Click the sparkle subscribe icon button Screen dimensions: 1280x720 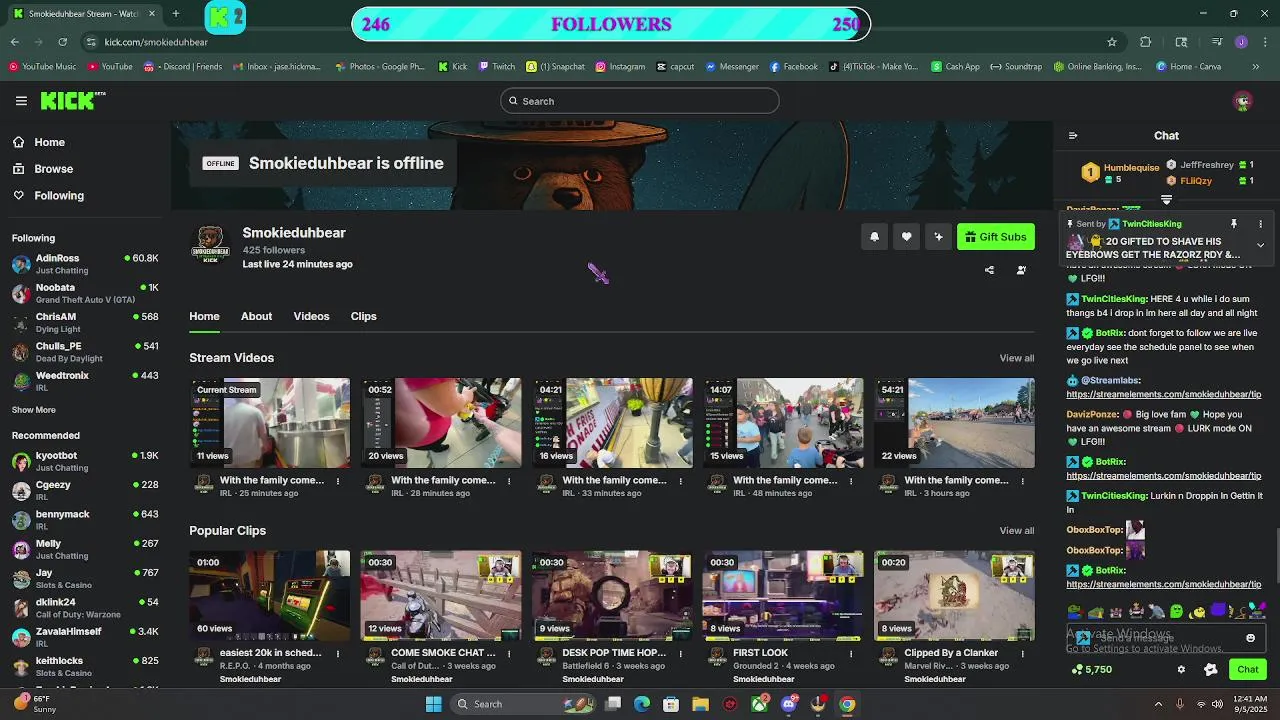coord(938,237)
